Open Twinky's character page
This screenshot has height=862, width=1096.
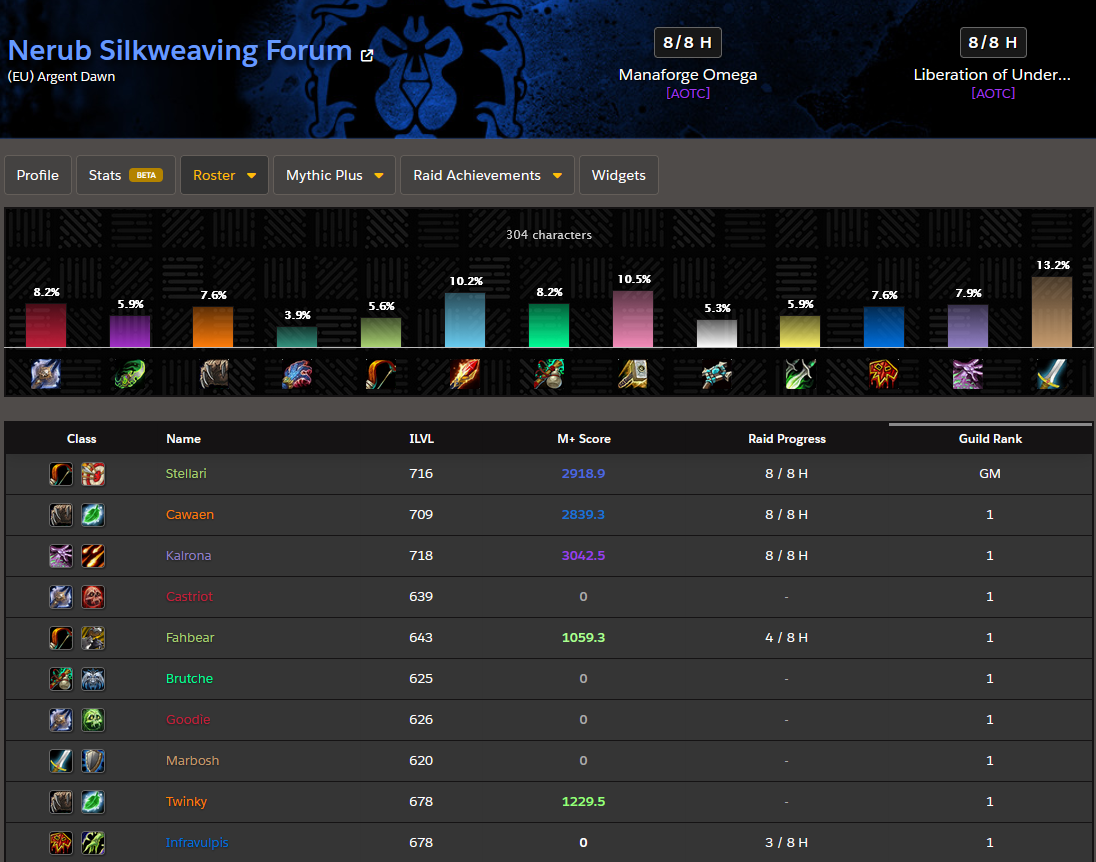(x=186, y=801)
